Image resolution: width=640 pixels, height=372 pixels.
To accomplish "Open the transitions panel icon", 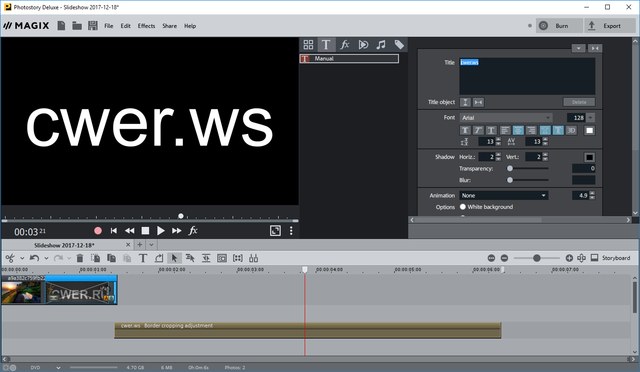I will click(x=363, y=45).
